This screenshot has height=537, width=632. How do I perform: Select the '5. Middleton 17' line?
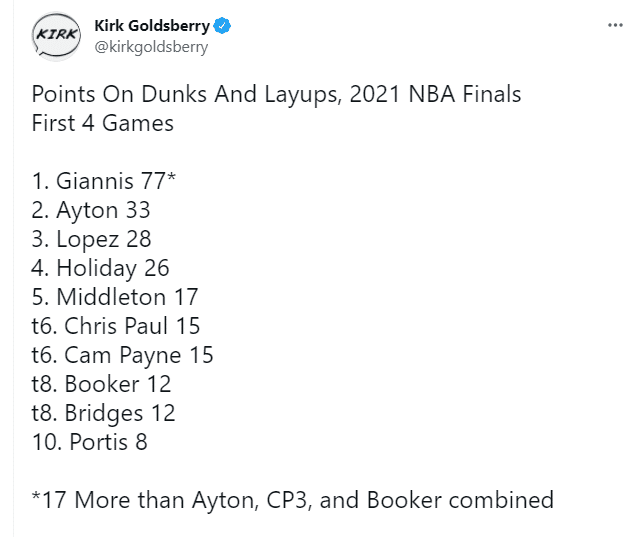point(115,297)
